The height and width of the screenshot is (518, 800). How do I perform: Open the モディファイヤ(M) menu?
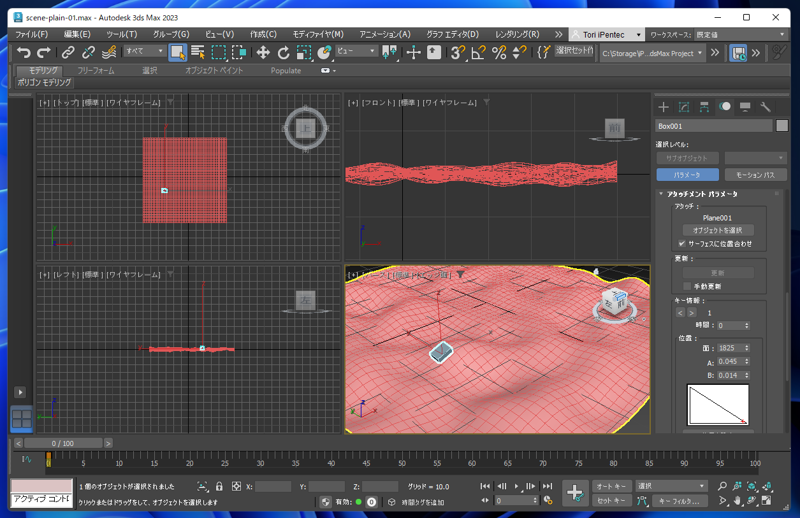tap(318, 34)
